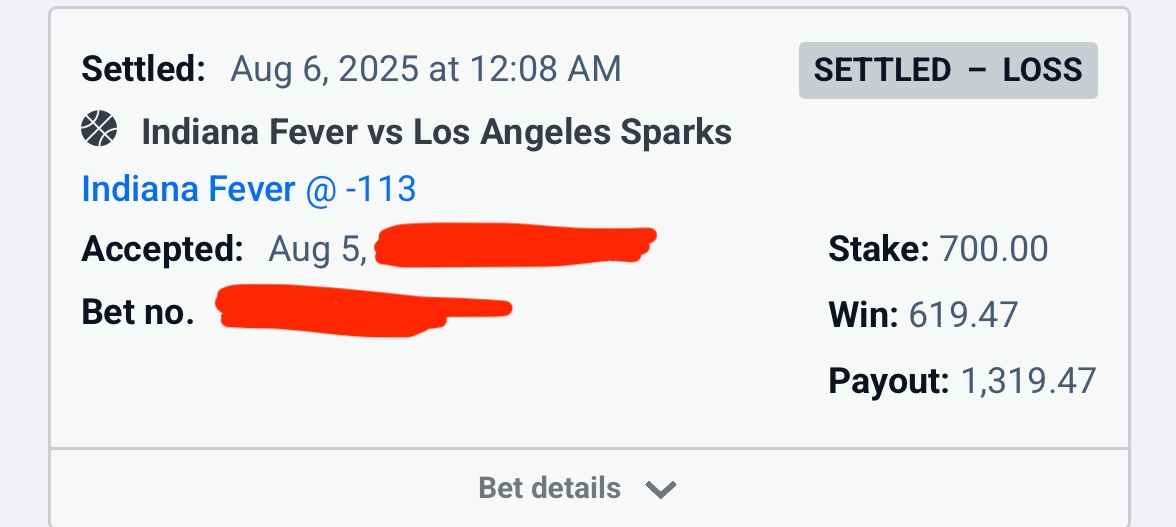Click the basketball sport icon
This screenshot has width=1176, height=527.
[x=99, y=130]
